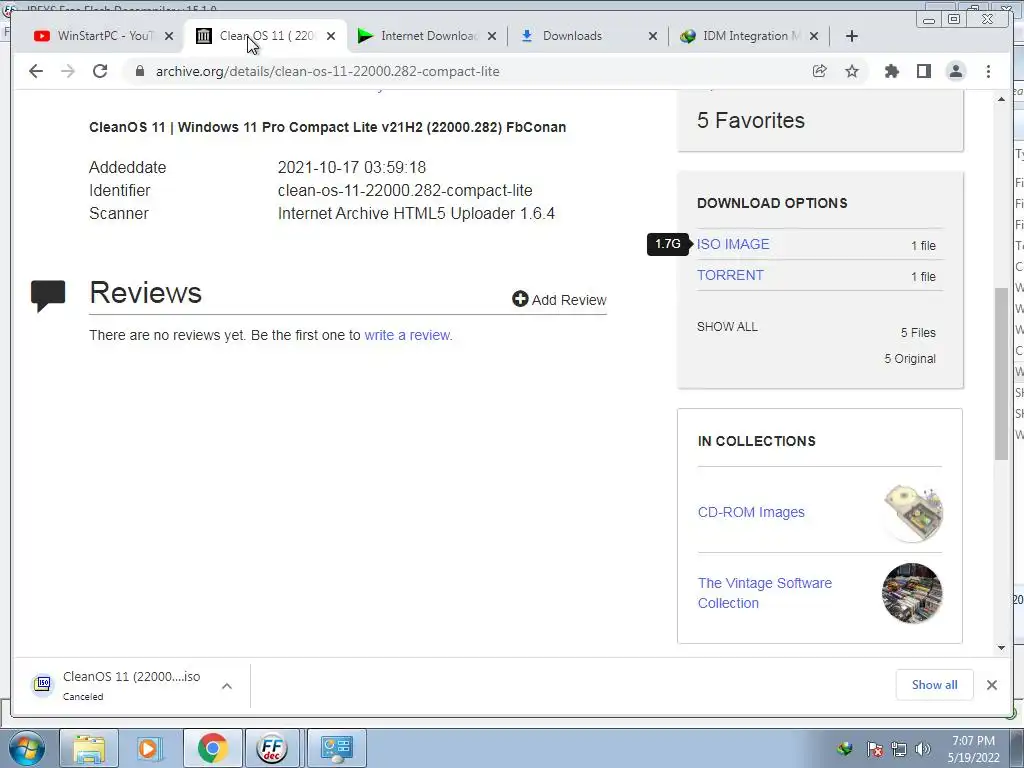This screenshot has width=1024, height=768.
Task: Click the volume speaker icon
Action: [923, 749]
